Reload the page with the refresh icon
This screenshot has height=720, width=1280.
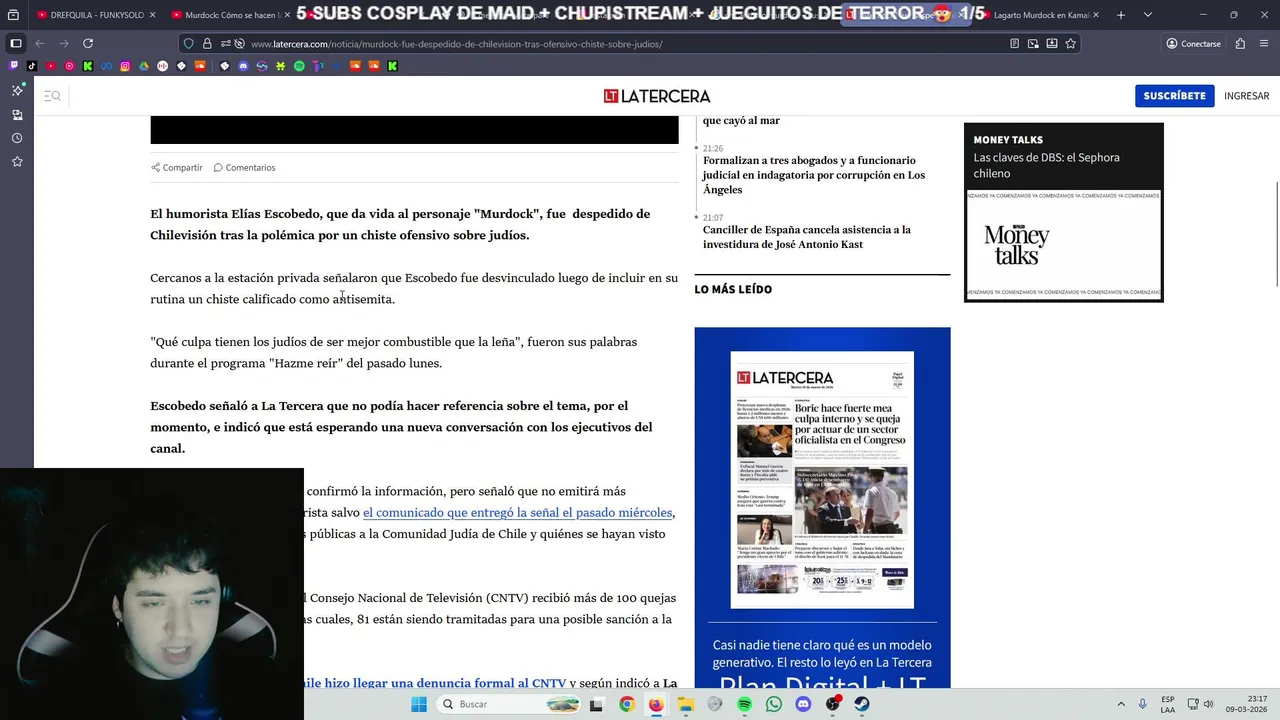point(88,43)
